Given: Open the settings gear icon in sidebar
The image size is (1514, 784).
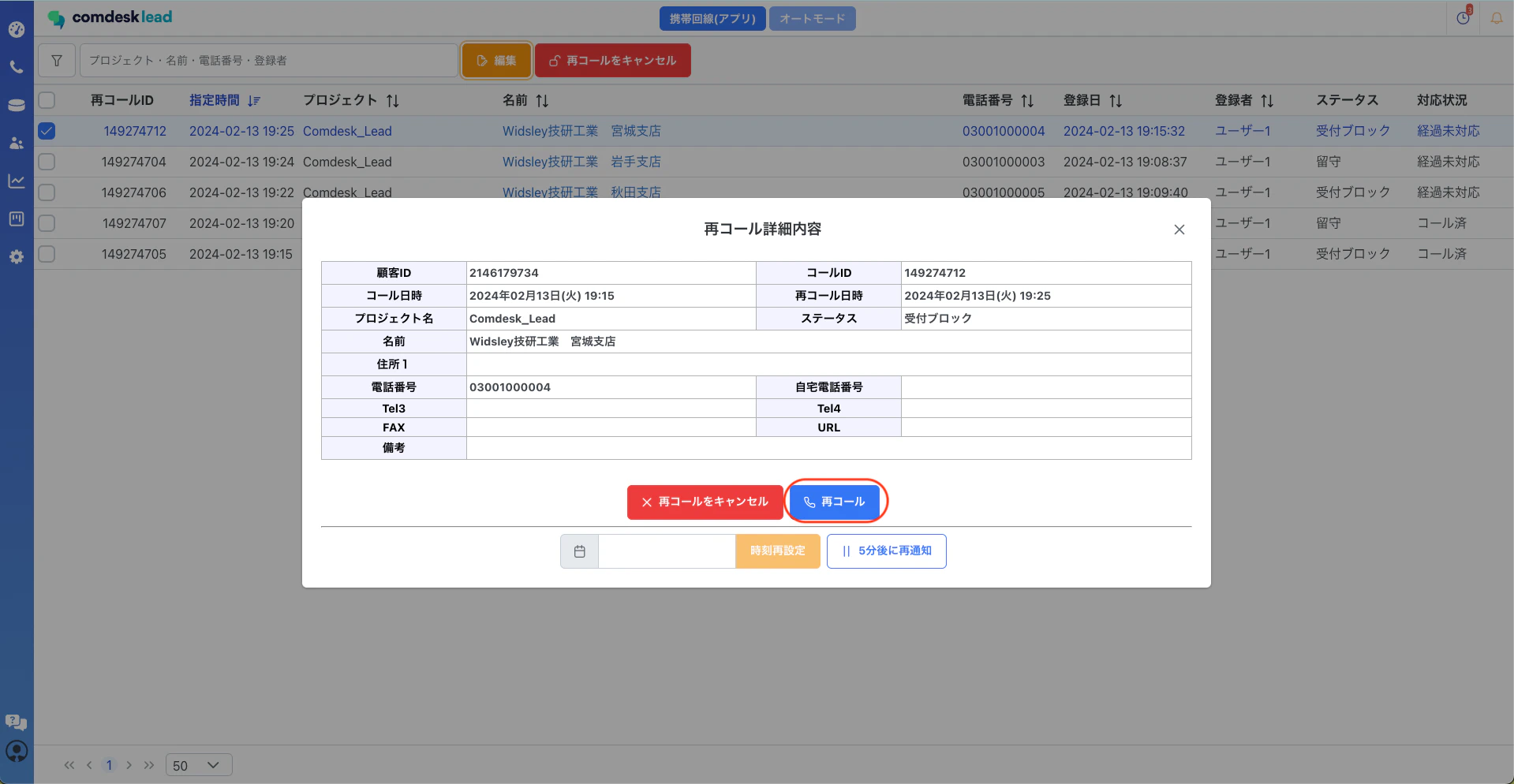Looking at the screenshot, I should (17, 257).
